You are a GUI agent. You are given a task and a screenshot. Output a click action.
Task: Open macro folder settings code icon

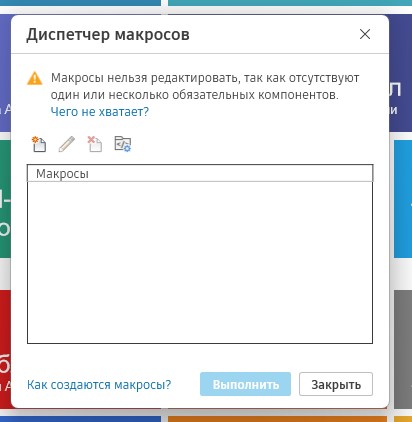pyautogui.click(x=123, y=144)
